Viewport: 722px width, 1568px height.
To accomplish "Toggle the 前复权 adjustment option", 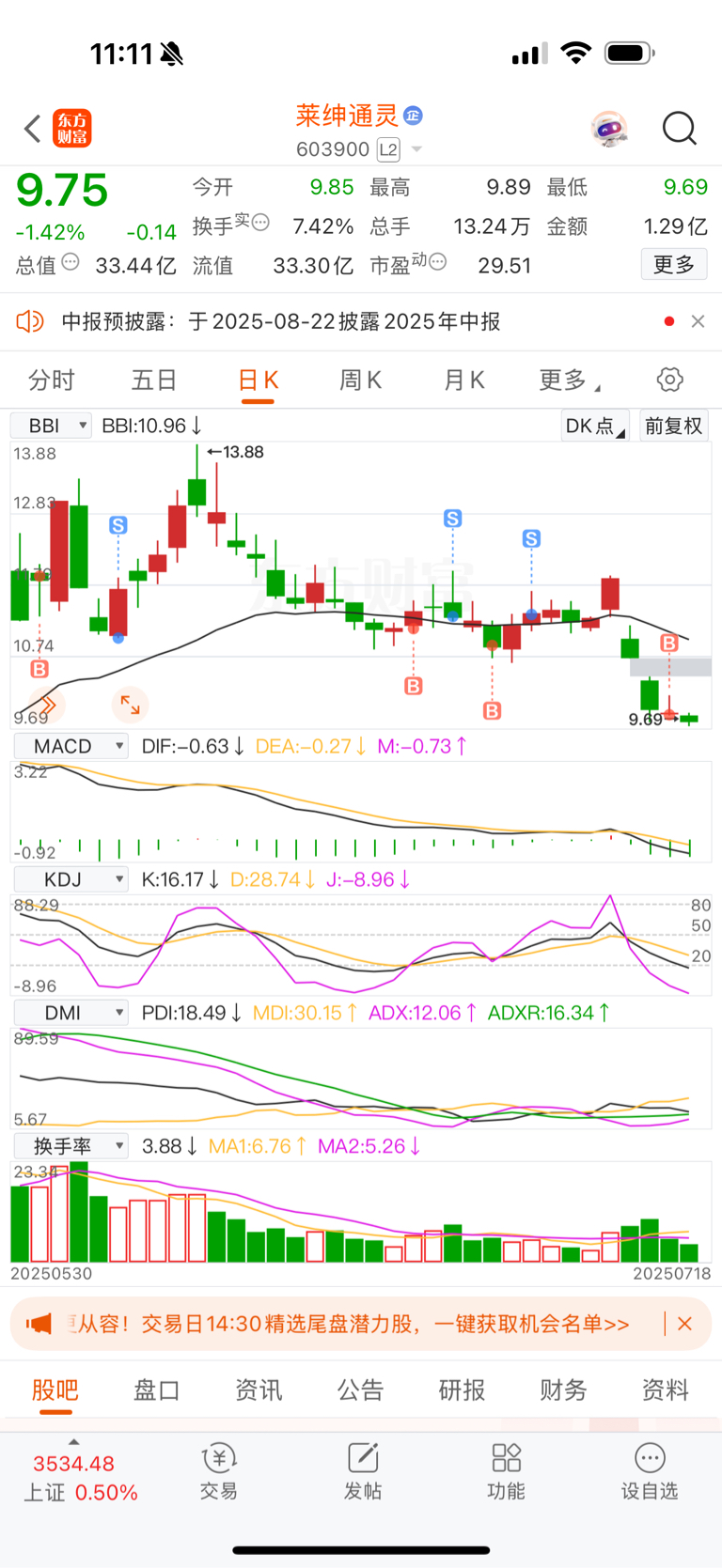I will click(674, 426).
